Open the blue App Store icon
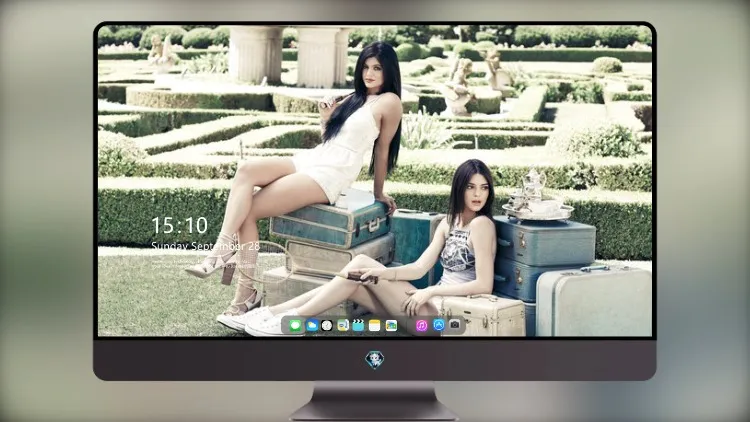750x422 pixels. tap(439, 325)
